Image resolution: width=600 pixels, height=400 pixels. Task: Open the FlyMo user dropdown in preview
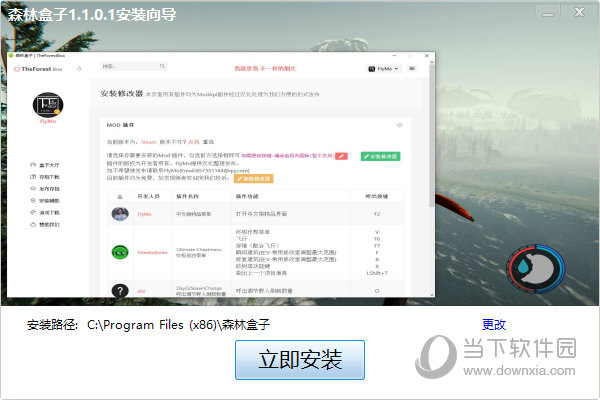(x=383, y=69)
